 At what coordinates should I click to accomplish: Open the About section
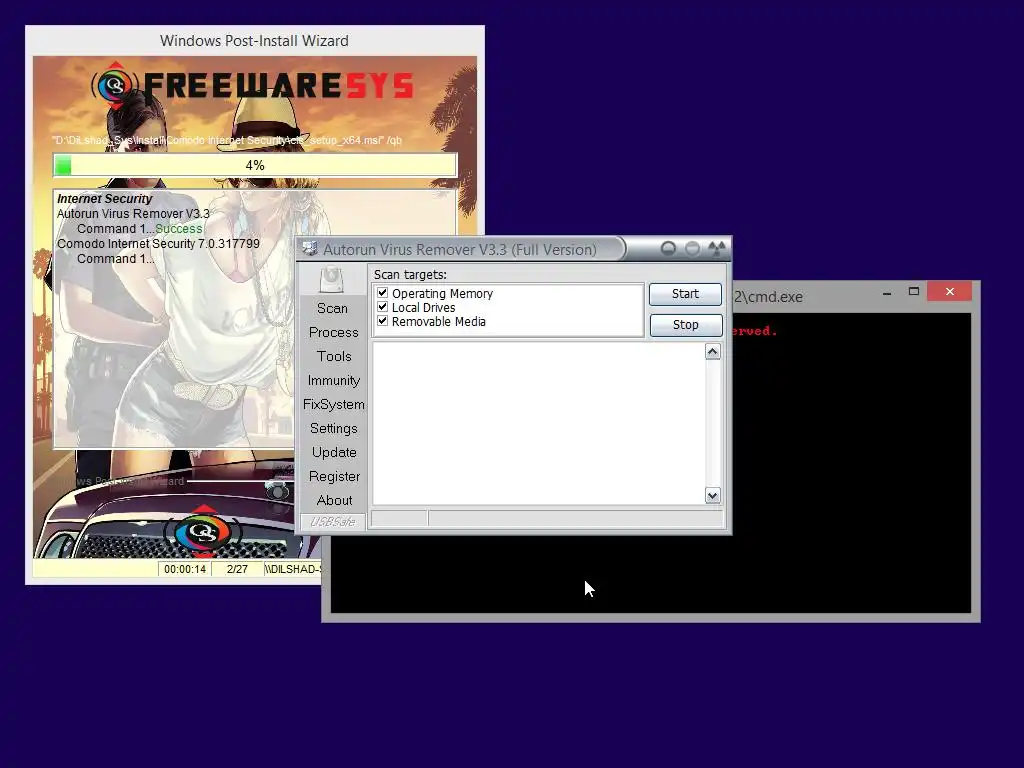tap(334, 500)
